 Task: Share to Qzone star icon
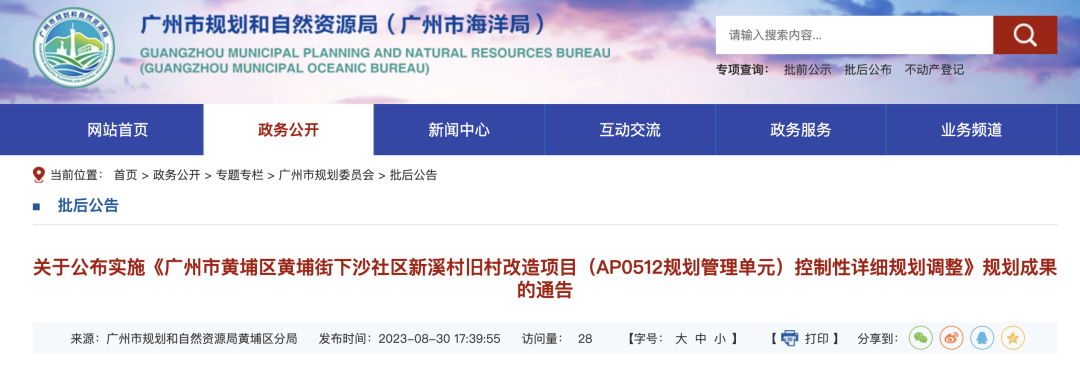tap(1012, 338)
